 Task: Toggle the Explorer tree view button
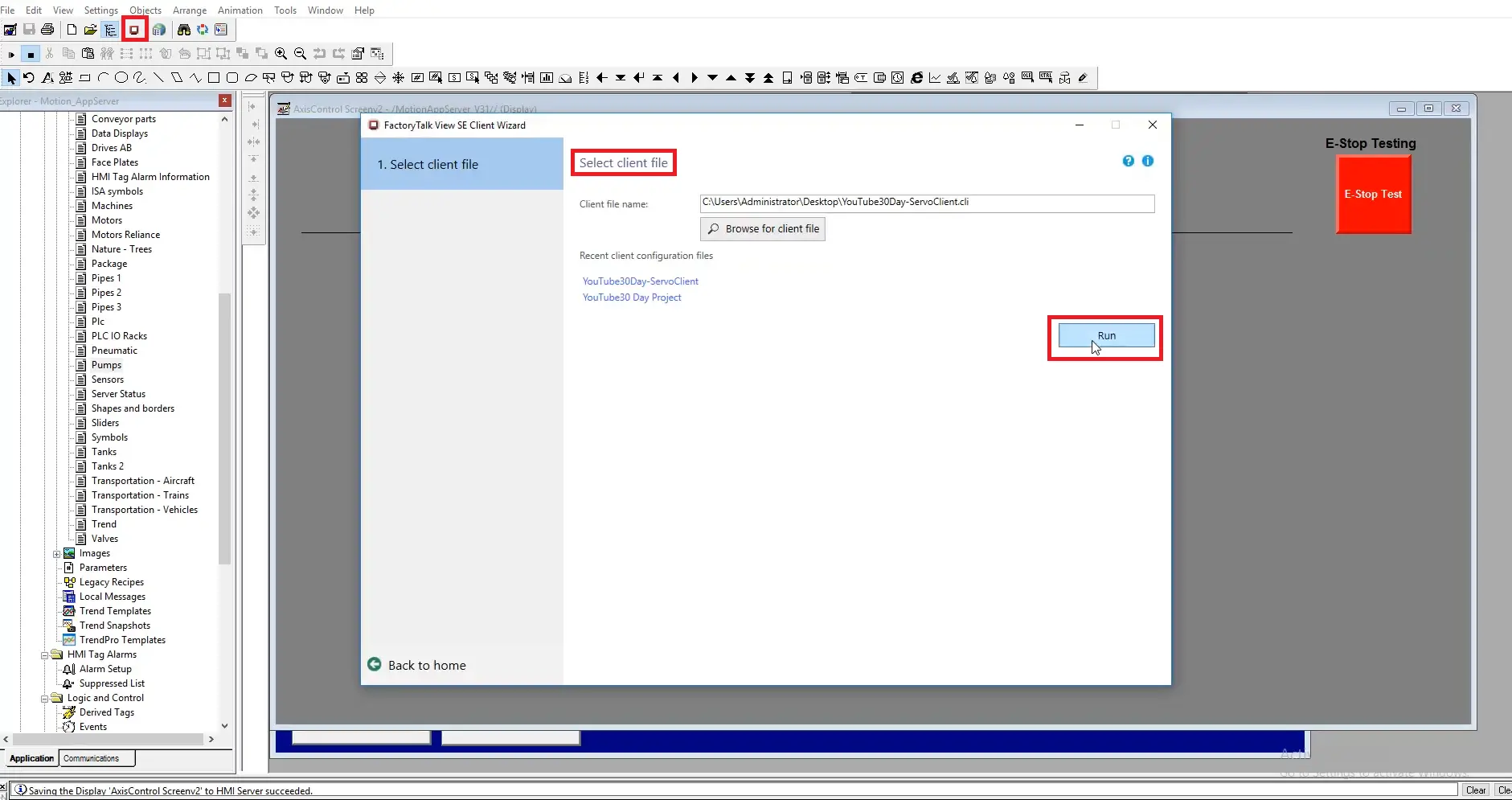(x=110, y=30)
